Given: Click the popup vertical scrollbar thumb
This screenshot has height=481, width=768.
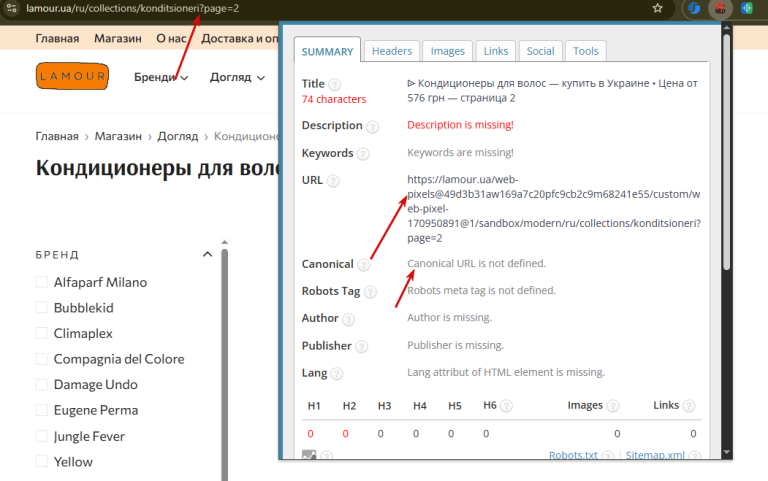Looking at the screenshot, I should tap(726, 151).
